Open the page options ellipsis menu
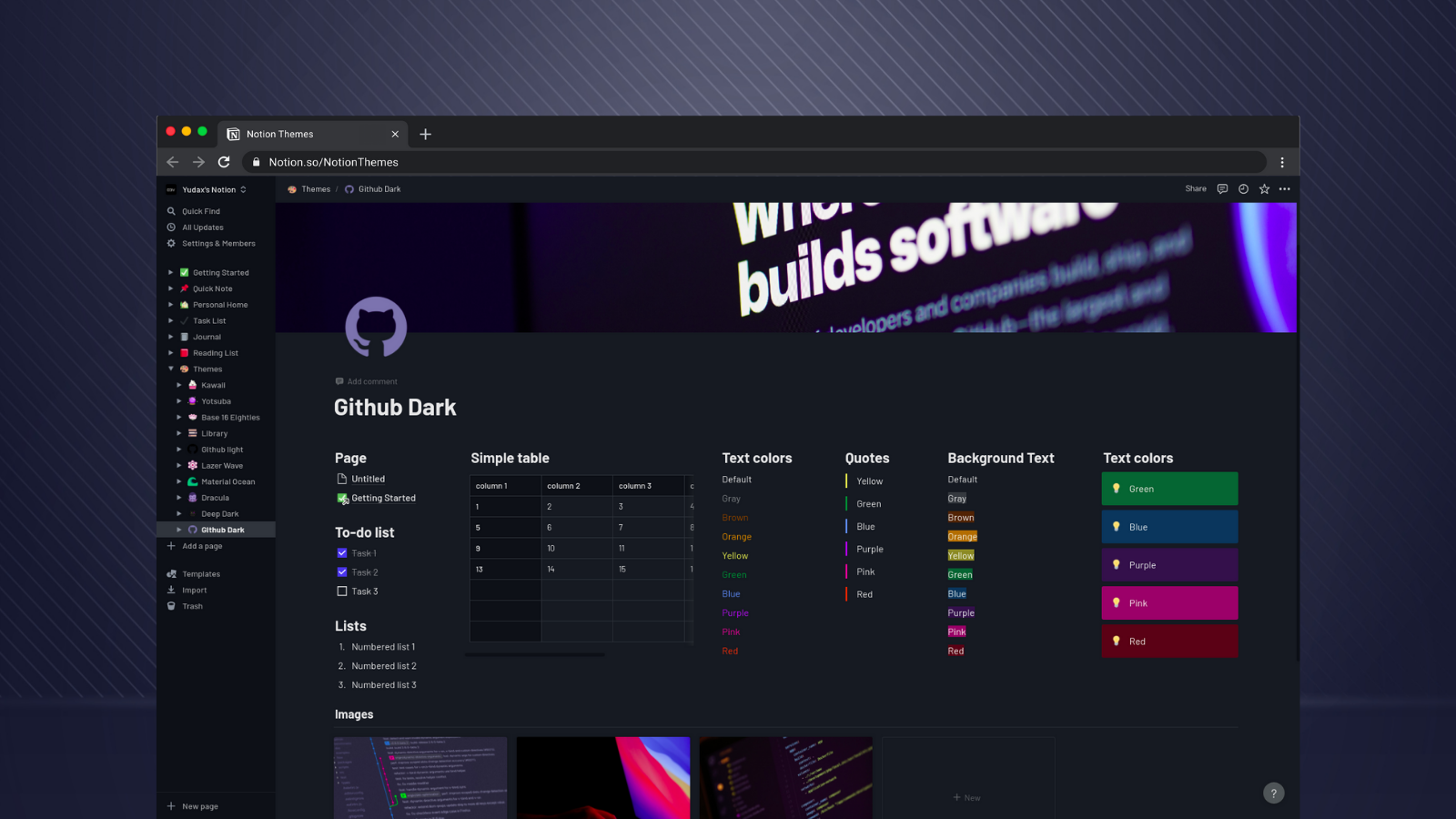1456x819 pixels. pos(1285,189)
